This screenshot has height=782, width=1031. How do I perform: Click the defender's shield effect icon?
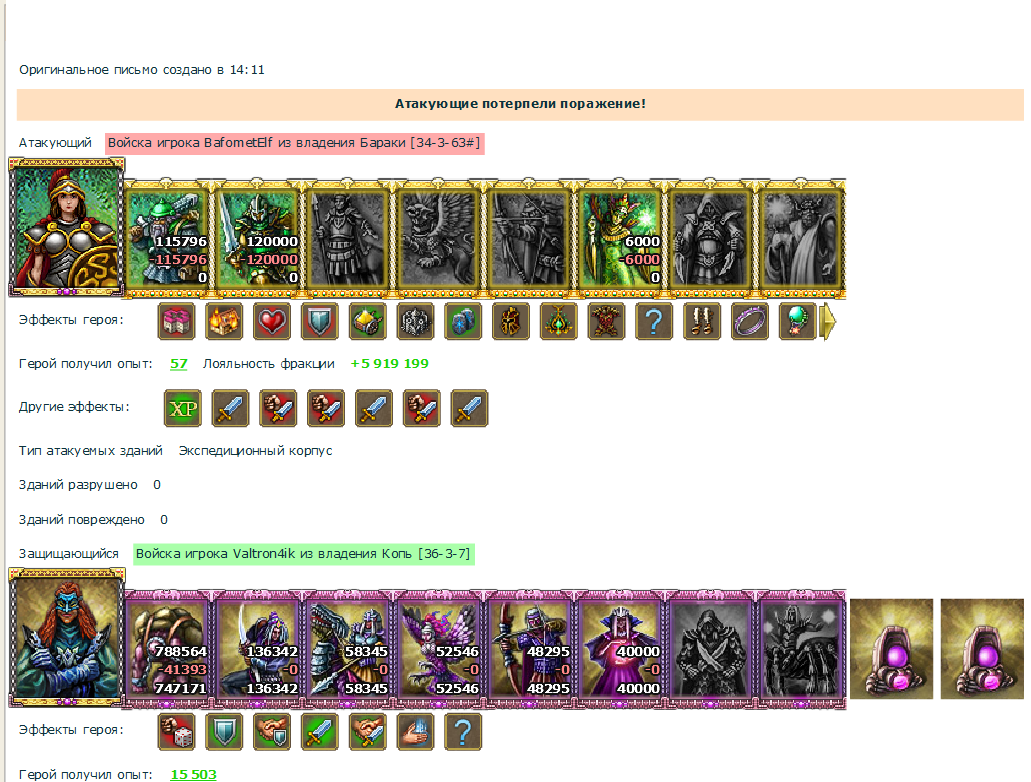tap(224, 731)
